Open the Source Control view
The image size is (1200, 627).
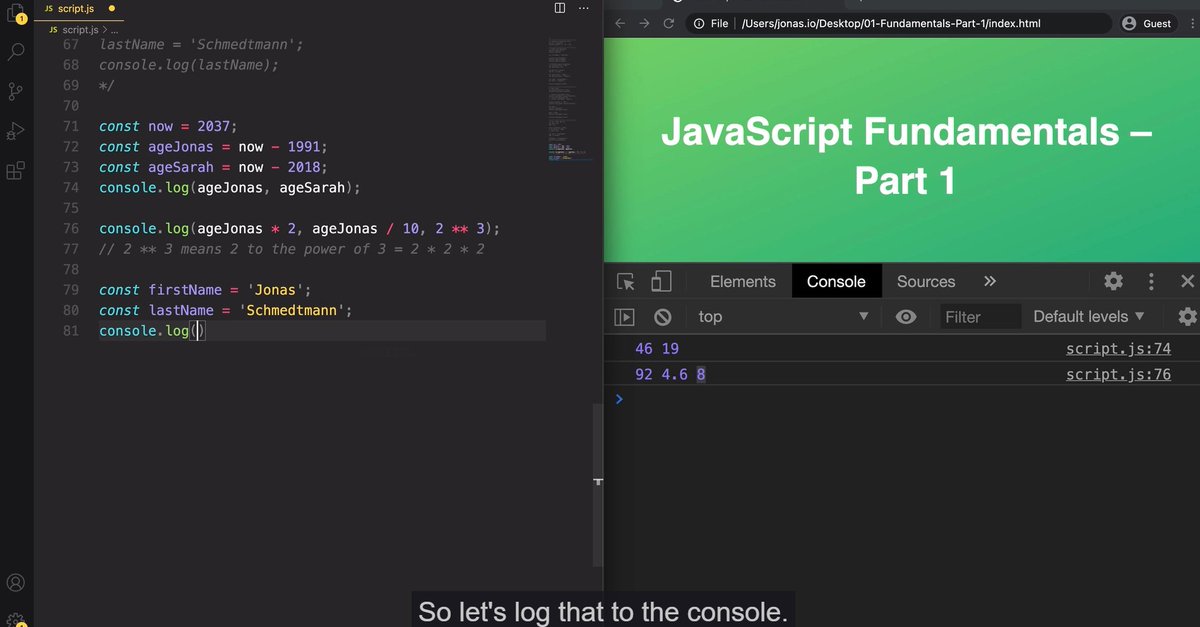[x=16, y=91]
